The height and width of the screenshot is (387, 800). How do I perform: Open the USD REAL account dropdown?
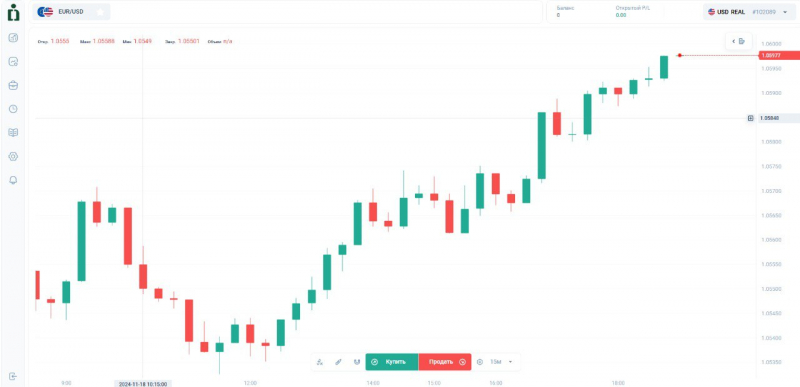748,12
